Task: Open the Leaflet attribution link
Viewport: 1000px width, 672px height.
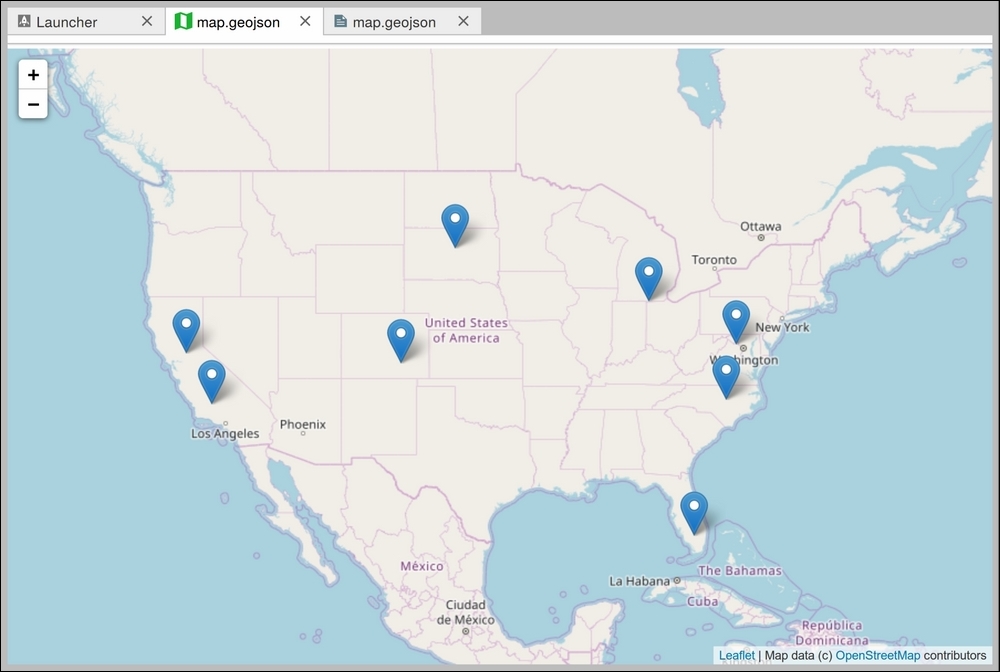Action: click(737, 655)
